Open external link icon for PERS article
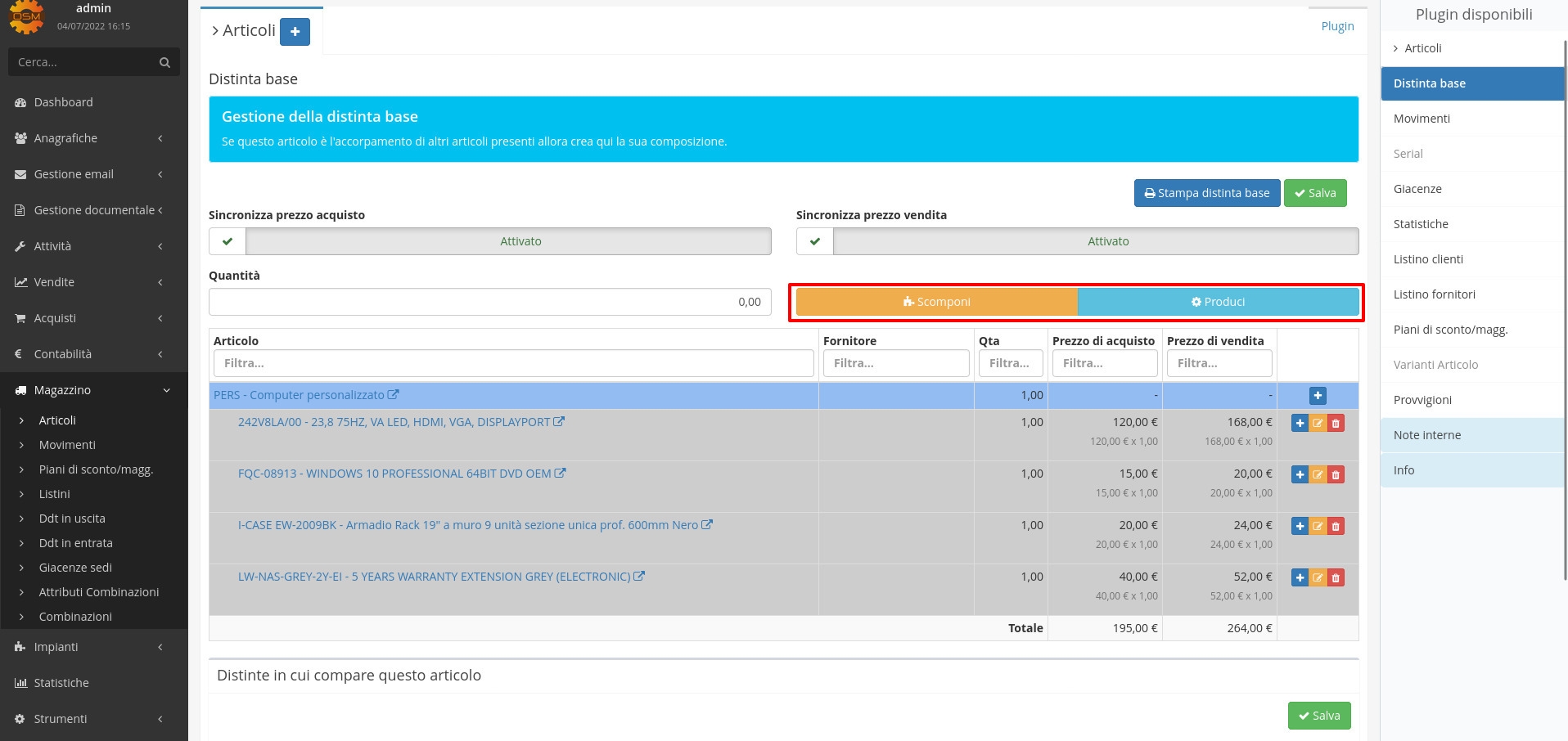 tap(394, 395)
